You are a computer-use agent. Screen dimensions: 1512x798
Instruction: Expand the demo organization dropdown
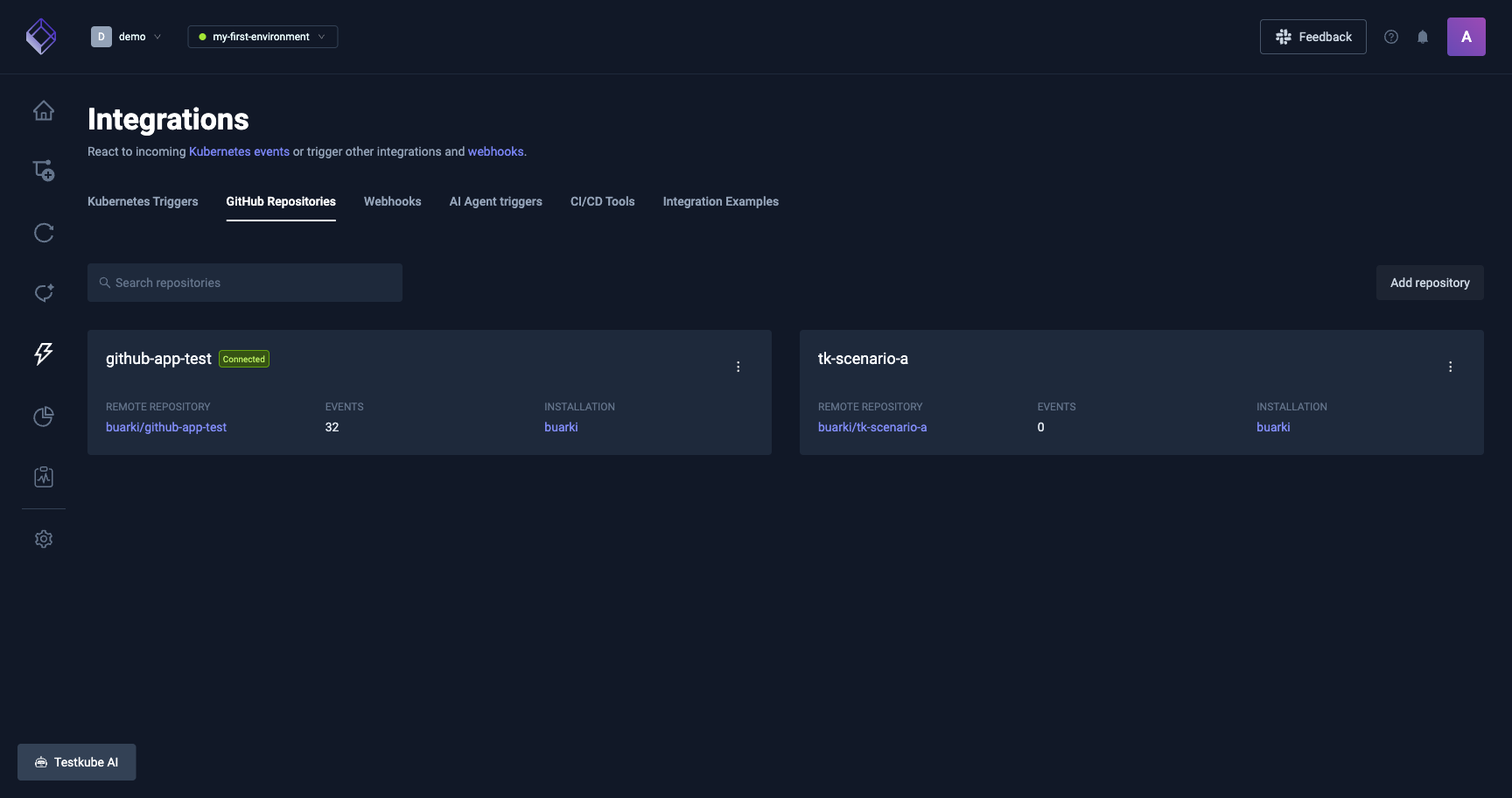127,37
